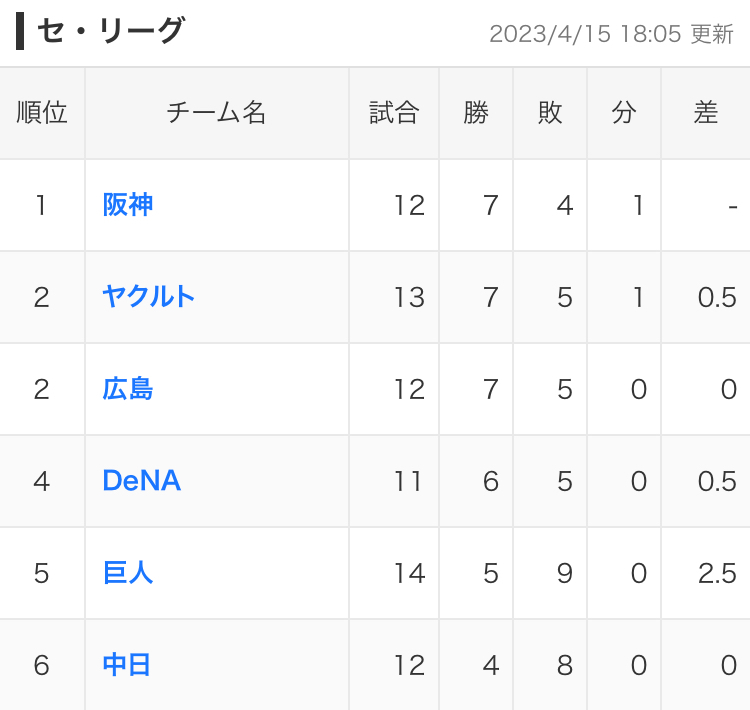Open the 中日 team link

click(x=127, y=665)
